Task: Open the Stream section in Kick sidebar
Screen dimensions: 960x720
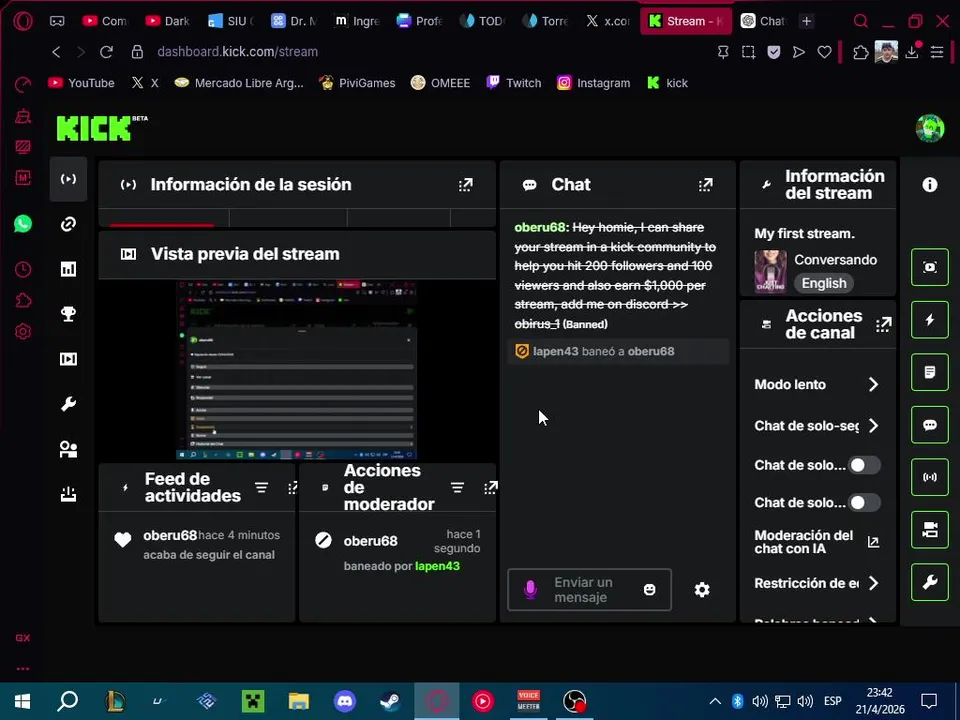Action: pyautogui.click(x=68, y=179)
